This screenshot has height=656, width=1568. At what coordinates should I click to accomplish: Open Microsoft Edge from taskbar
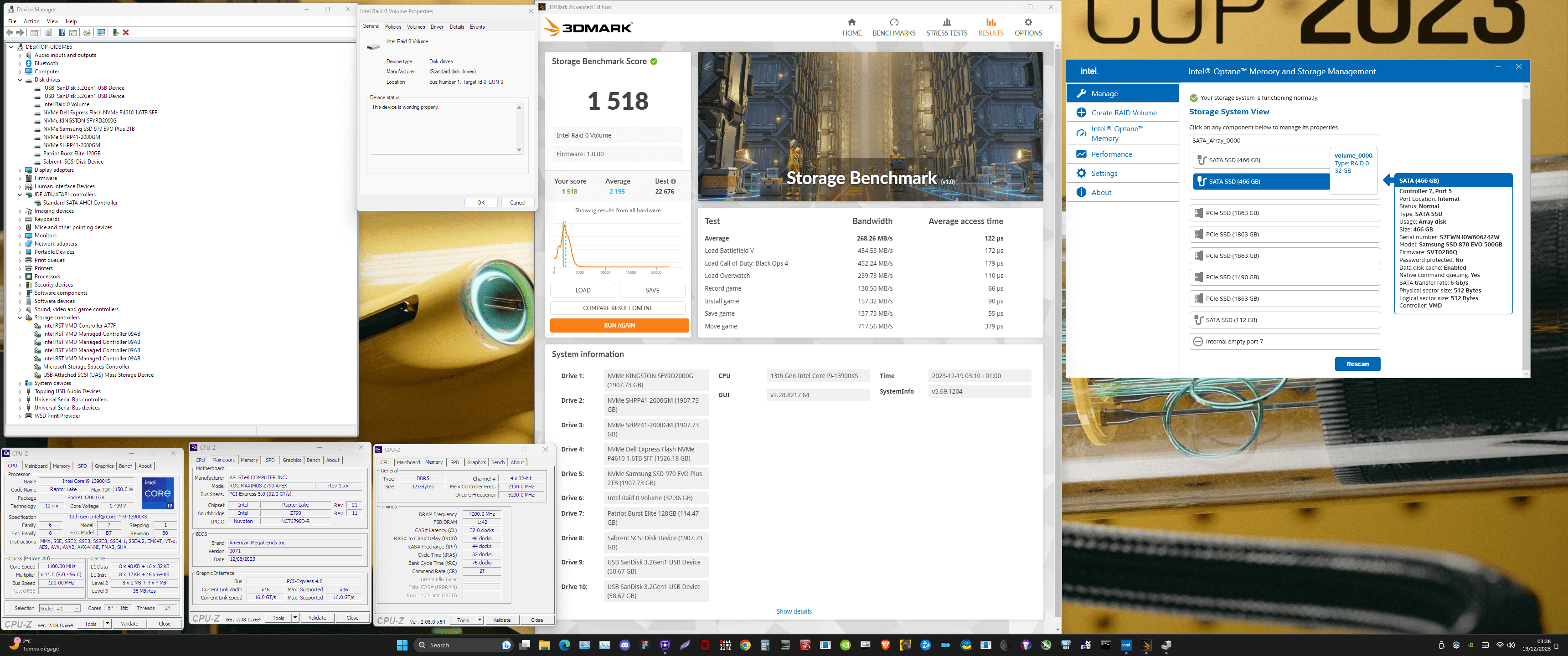pos(564,645)
